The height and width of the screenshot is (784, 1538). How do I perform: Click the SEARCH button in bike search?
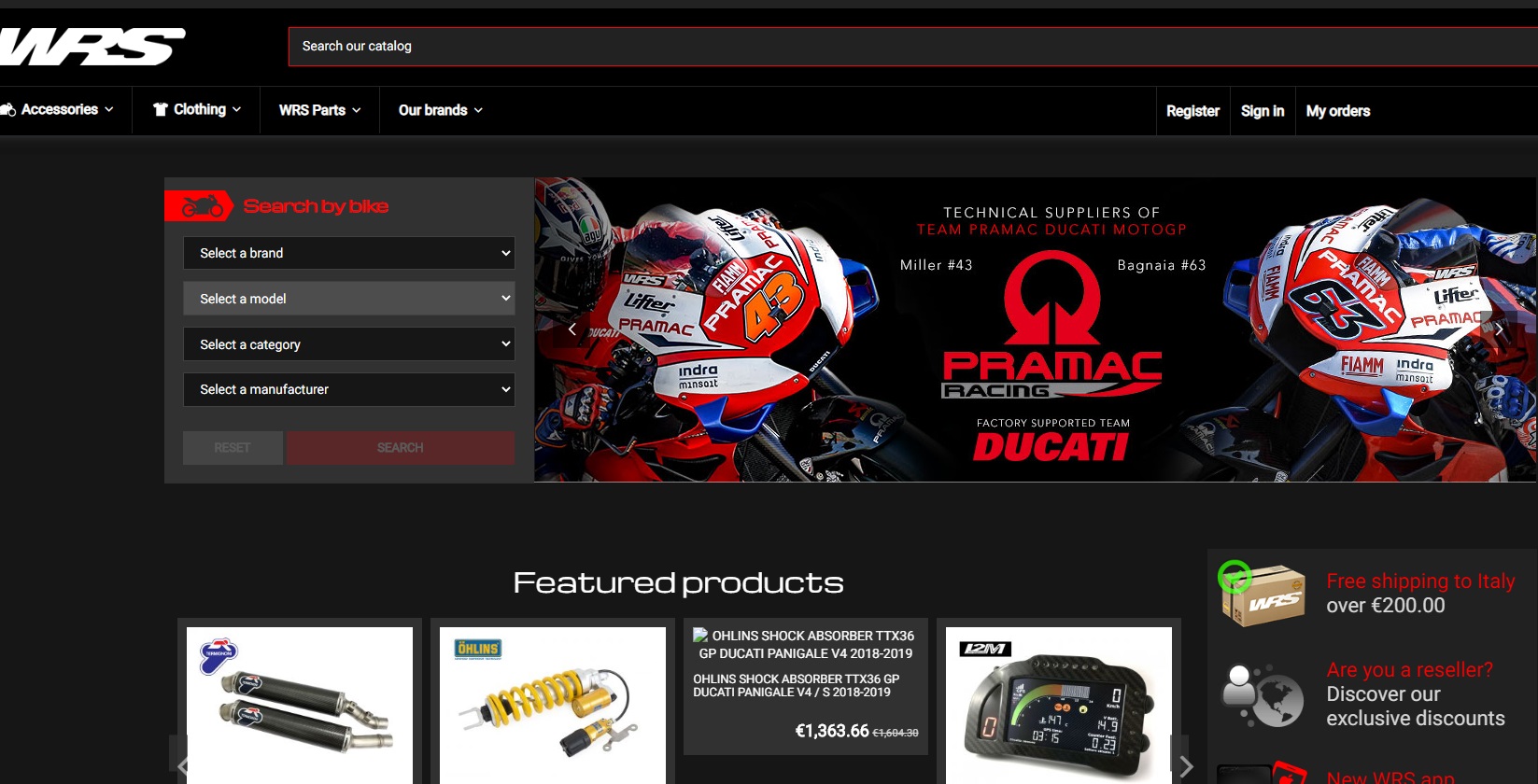click(x=400, y=448)
